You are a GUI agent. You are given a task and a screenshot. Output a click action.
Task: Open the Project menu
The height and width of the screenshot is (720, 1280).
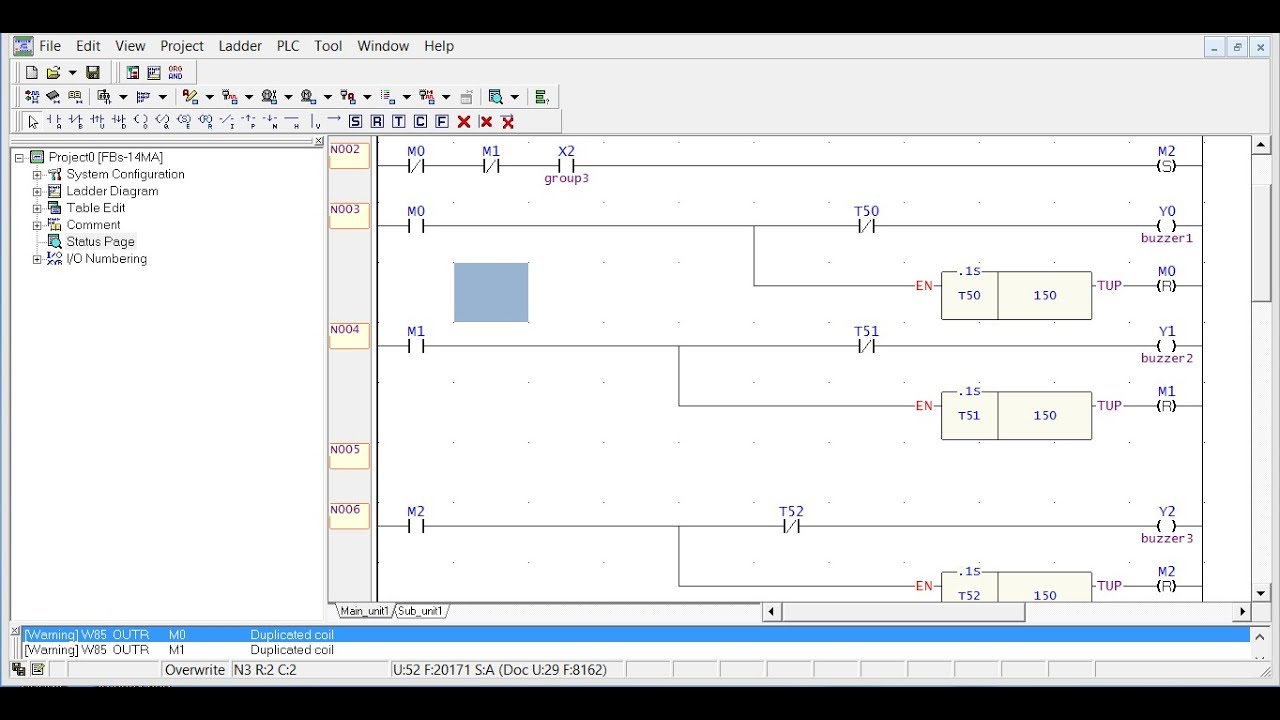pos(182,46)
